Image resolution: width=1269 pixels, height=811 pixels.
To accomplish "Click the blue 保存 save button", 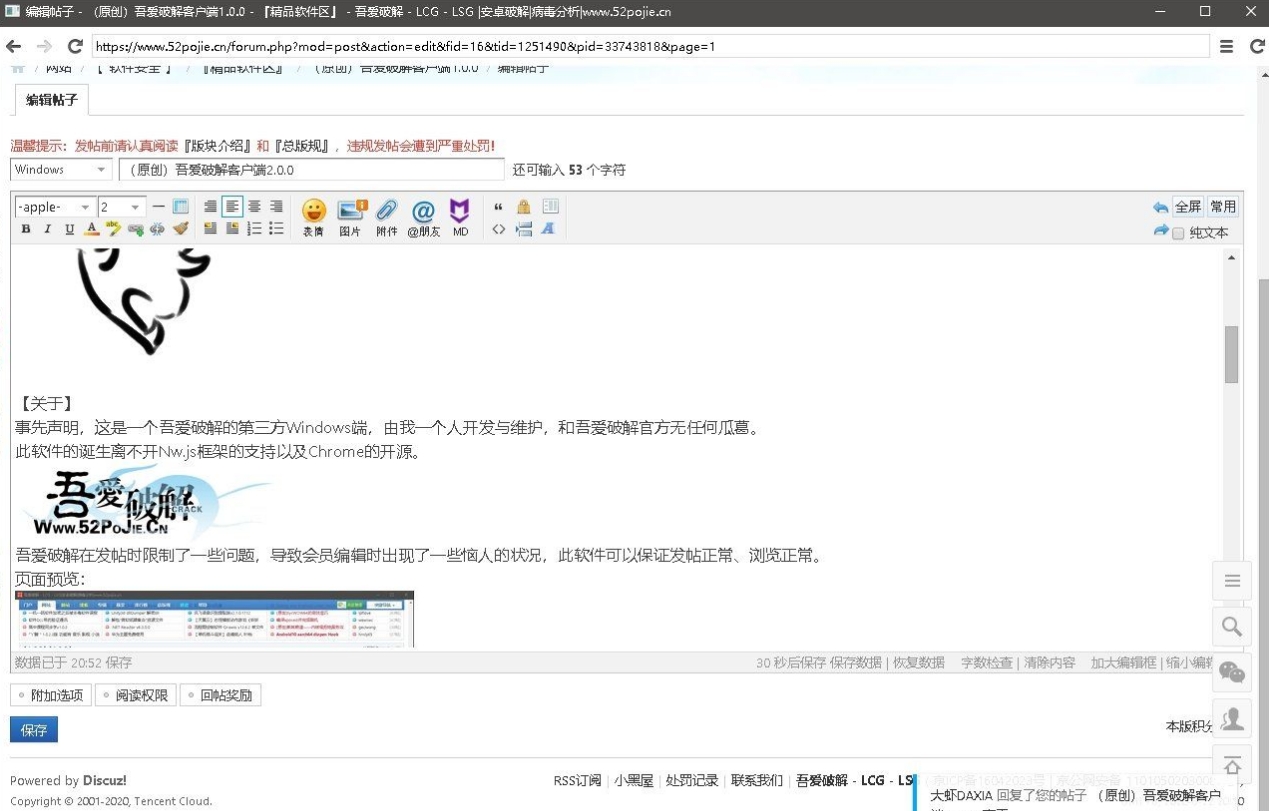I will 34,730.
